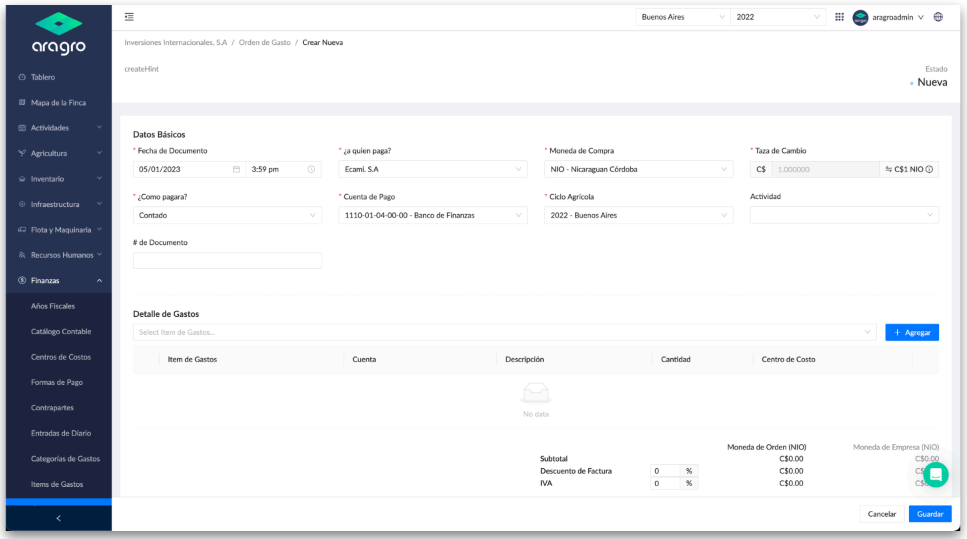Click the IVA percent field

(666, 483)
